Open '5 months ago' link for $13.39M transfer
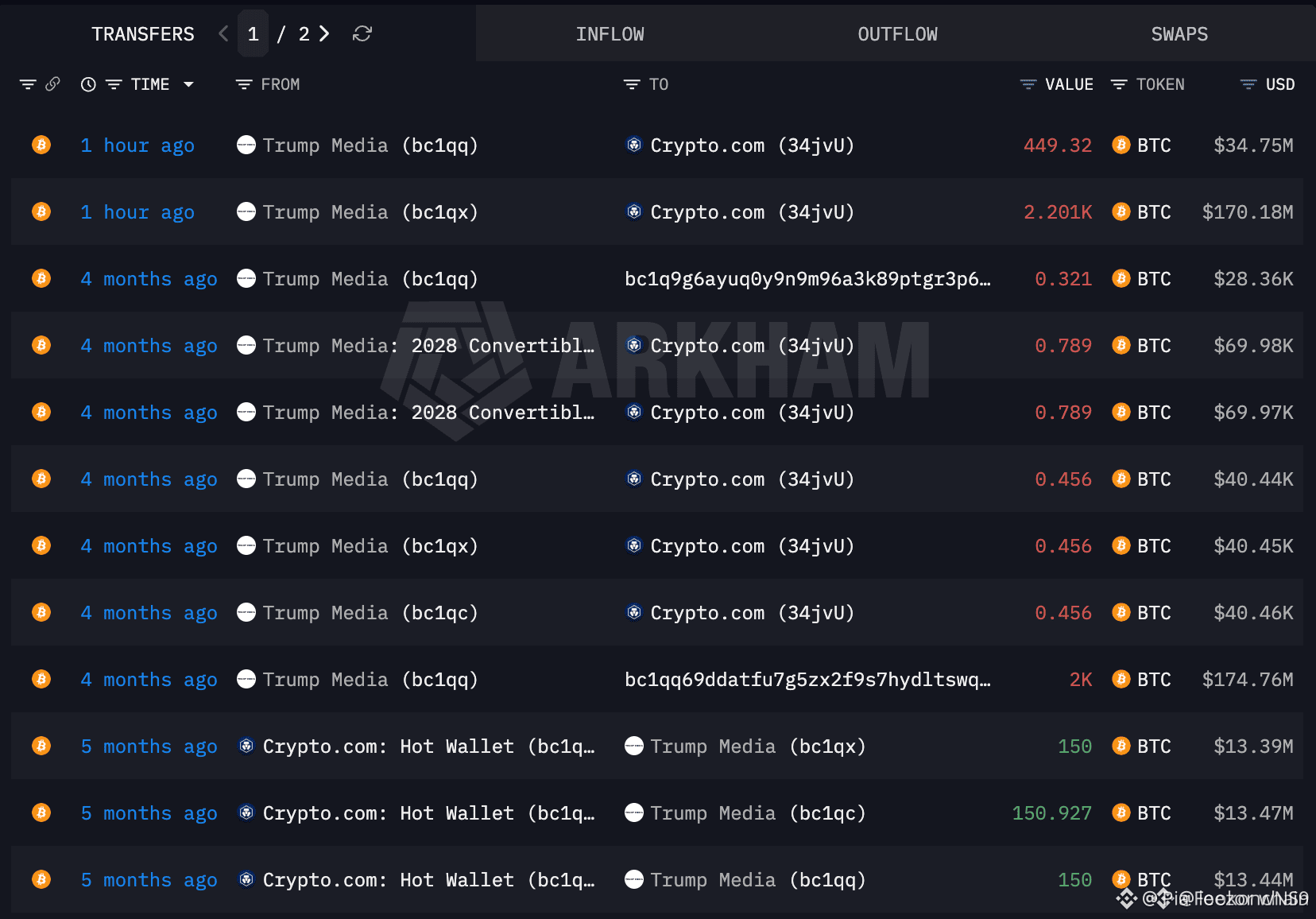The width and height of the screenshot is (1316, 919). tap(149, 746)
